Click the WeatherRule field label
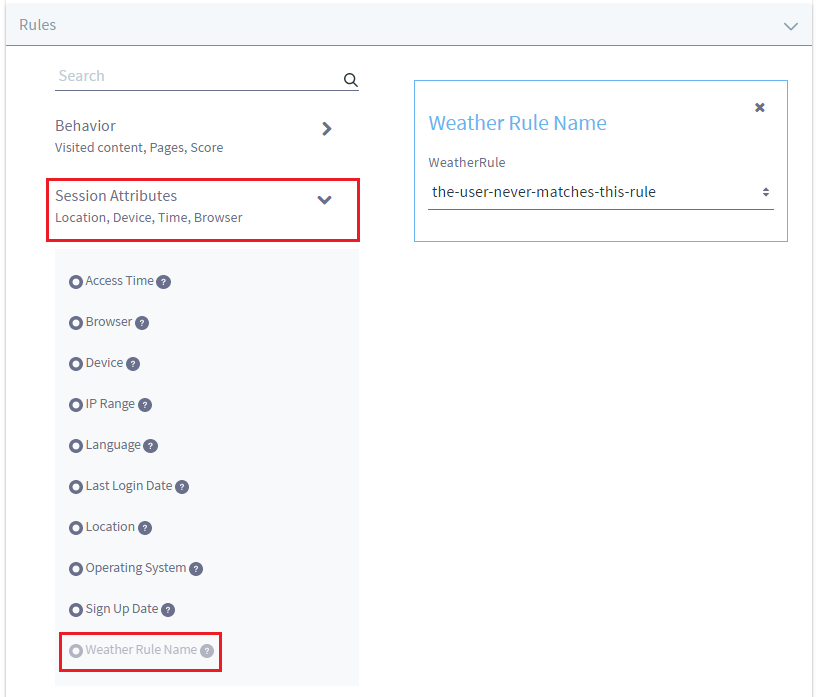817x697 pixels. pos(467,163)
